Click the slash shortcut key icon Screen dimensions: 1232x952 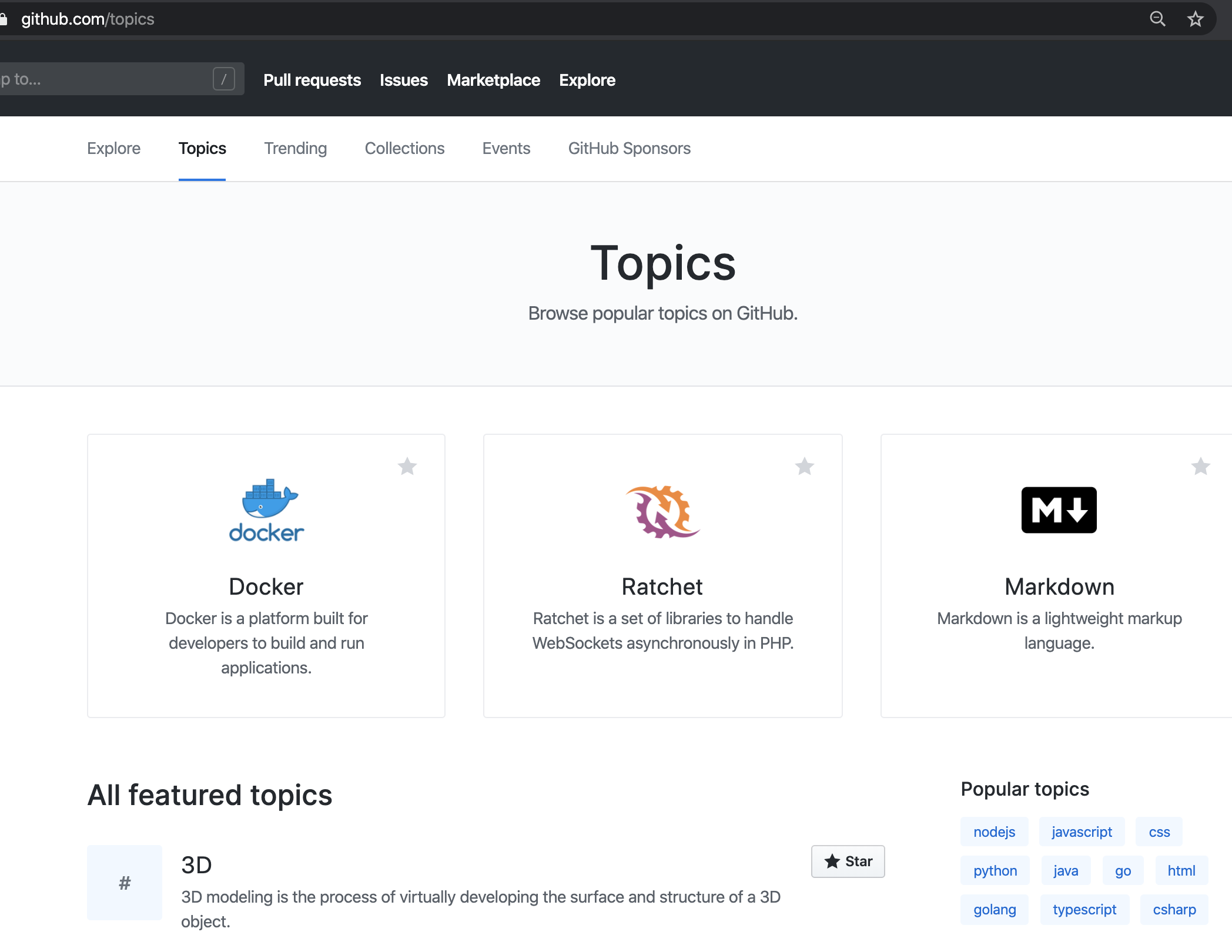click(x=223, y=79)
